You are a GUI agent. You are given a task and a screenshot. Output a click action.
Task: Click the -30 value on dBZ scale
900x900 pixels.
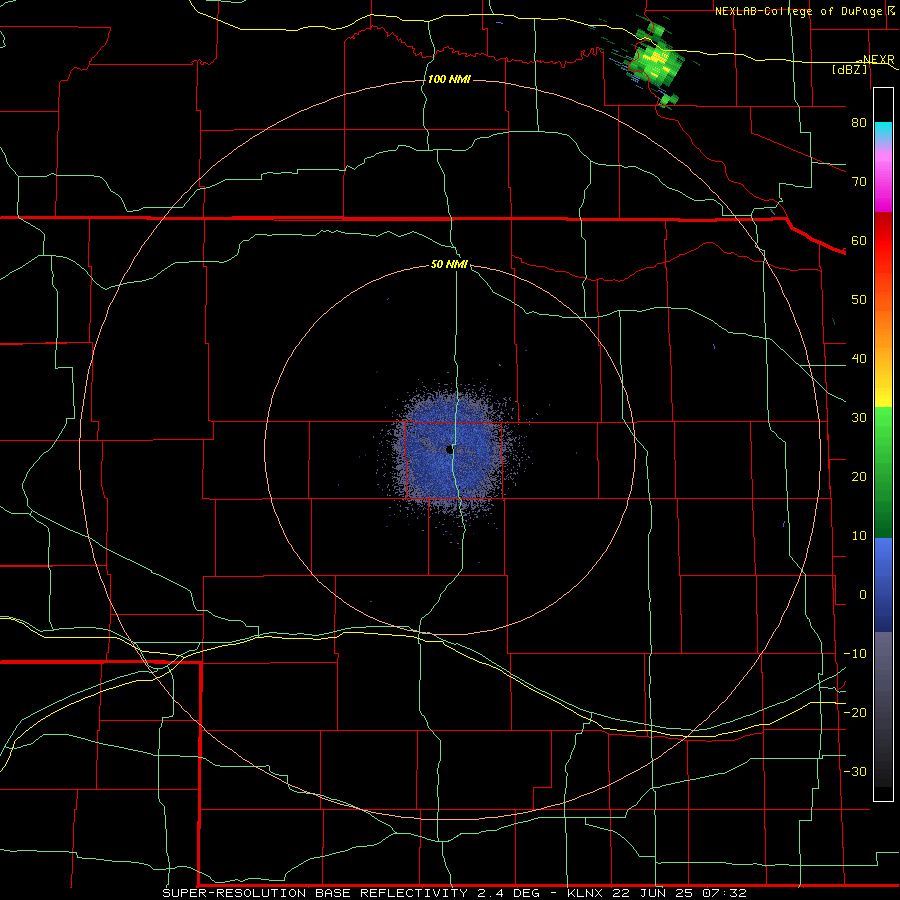pyautogui.click(x=855, y=771)
